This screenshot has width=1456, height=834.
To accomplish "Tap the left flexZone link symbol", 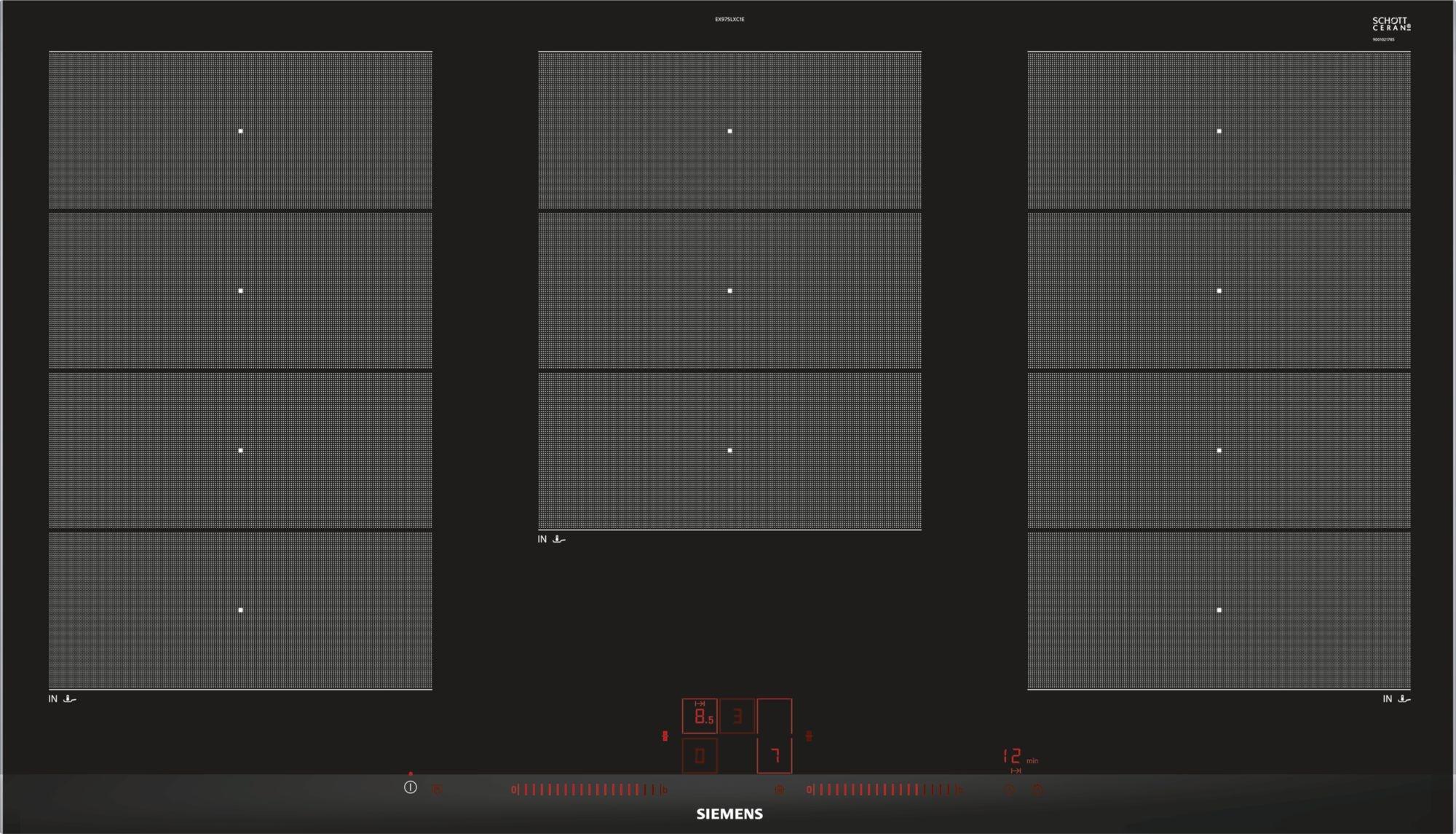I will coord(665,736).
